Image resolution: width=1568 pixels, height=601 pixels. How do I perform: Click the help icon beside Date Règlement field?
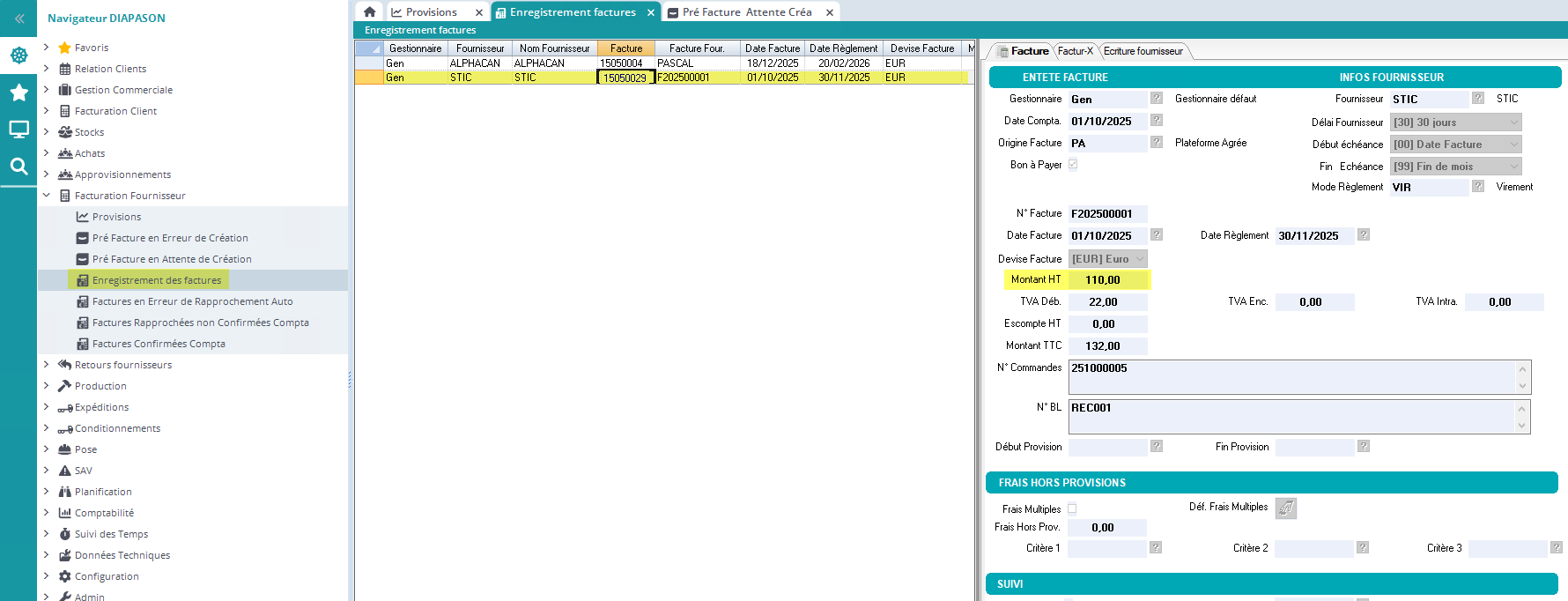pyautogui.click(x=1364, y=235)
